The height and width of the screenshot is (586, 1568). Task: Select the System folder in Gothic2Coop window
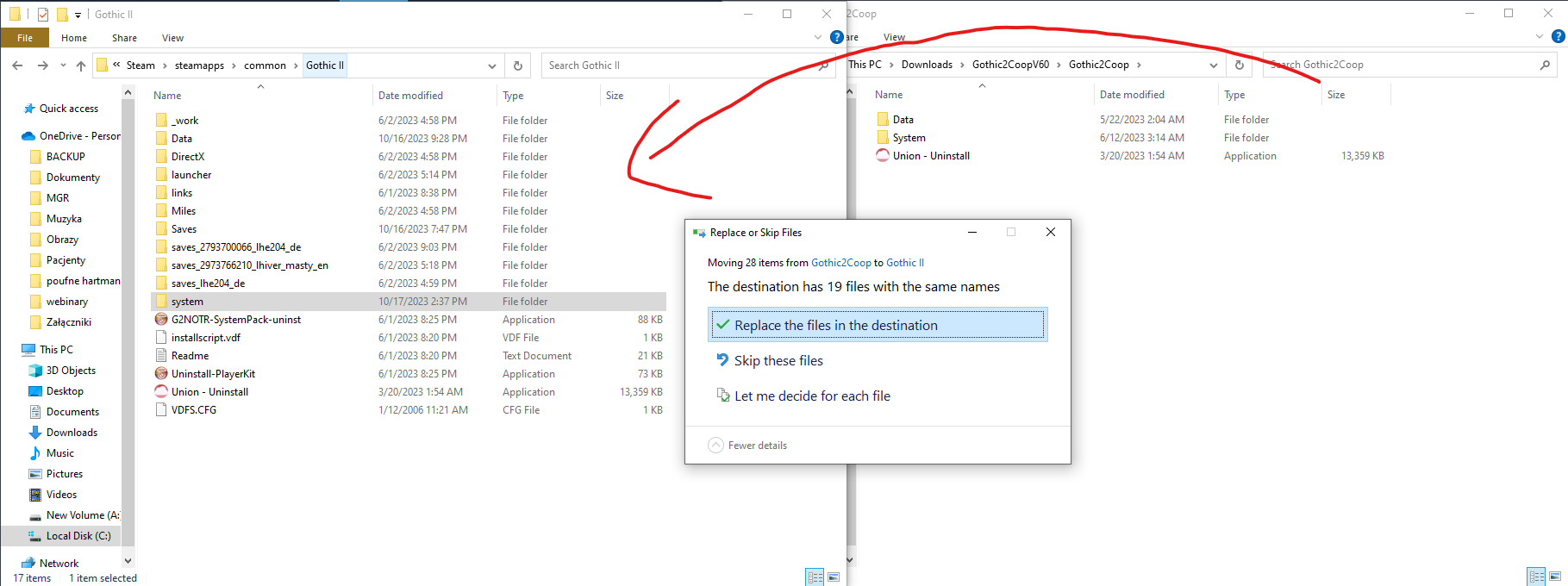click(x=909, y=138)
